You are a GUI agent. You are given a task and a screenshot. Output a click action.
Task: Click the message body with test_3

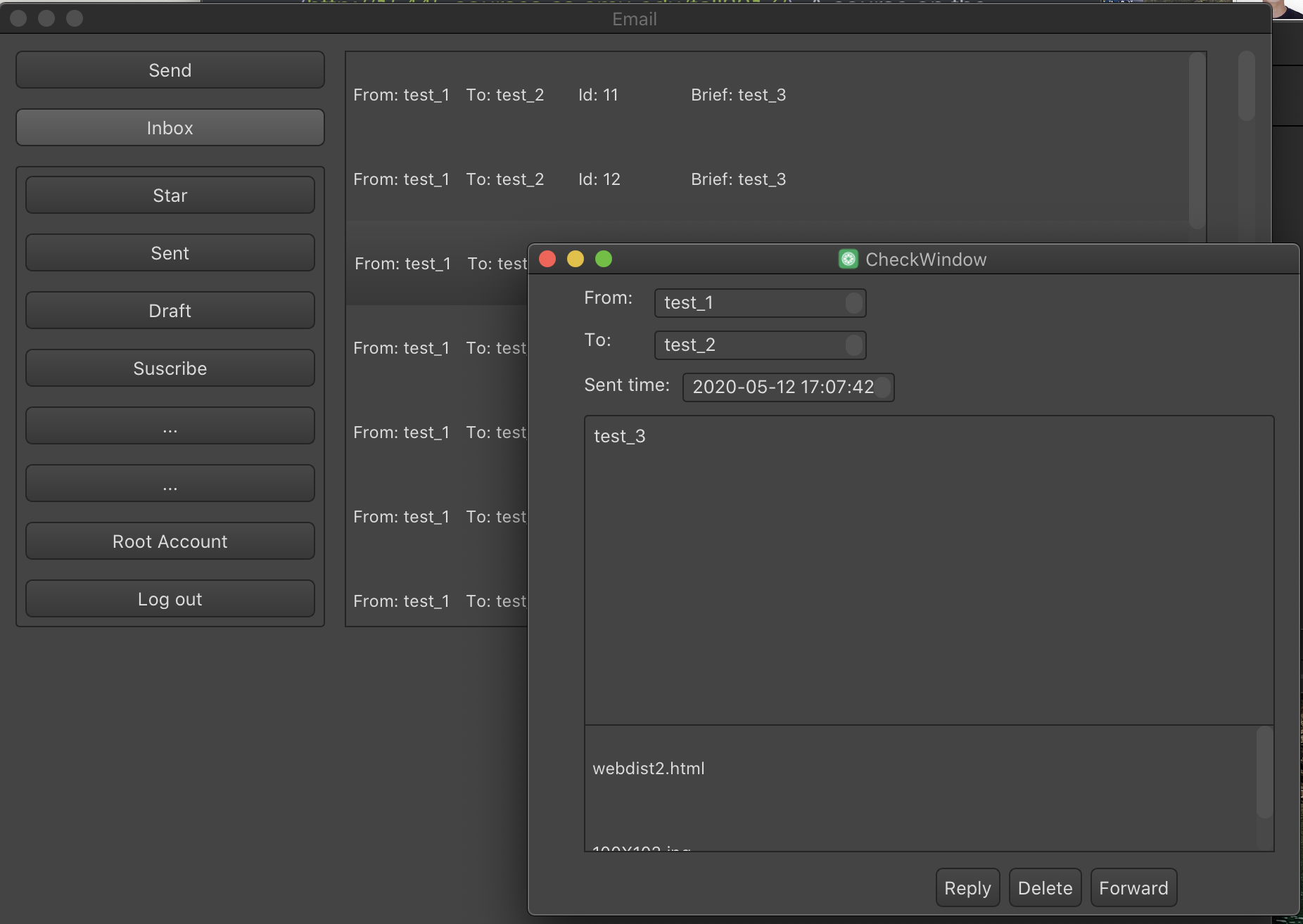tap(929, 570)
